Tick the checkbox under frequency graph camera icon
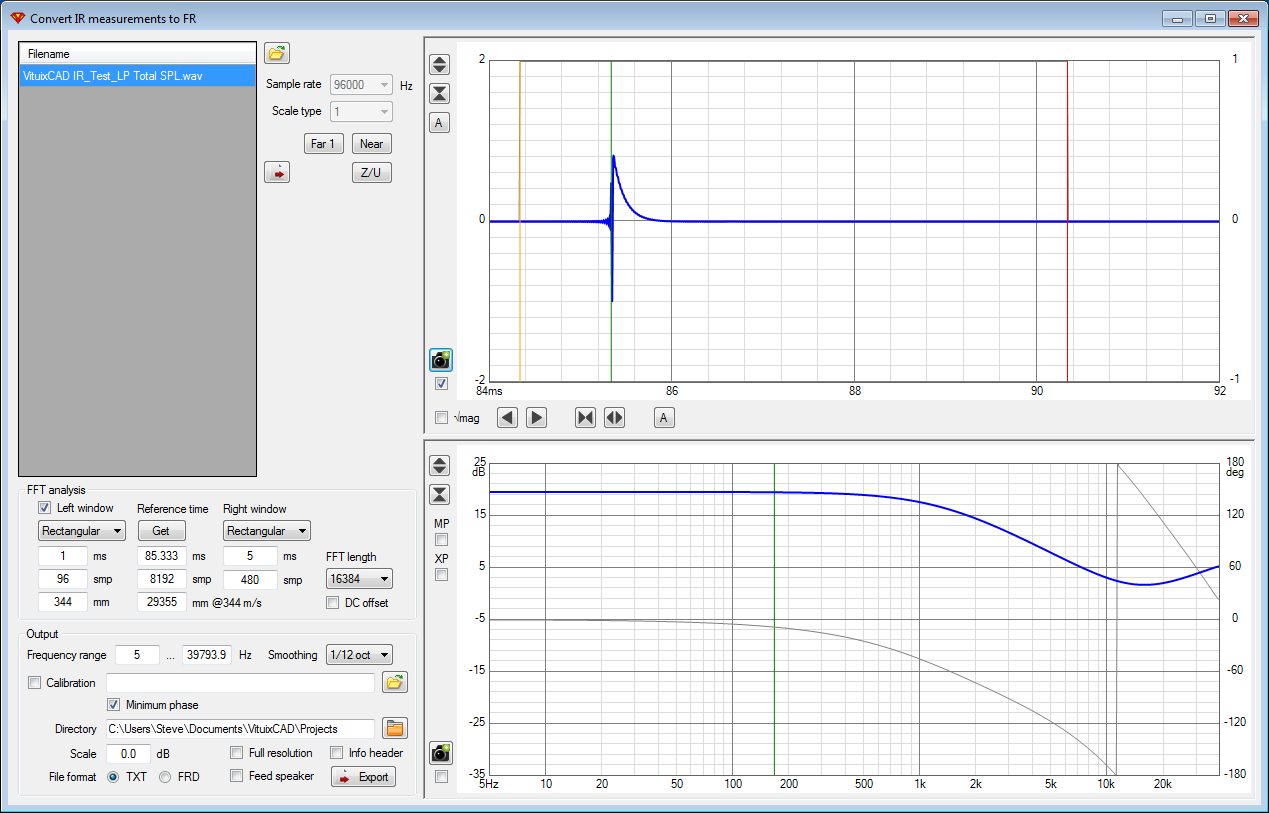Screen dimensions: 1269x813 click(x=441, y=776)
